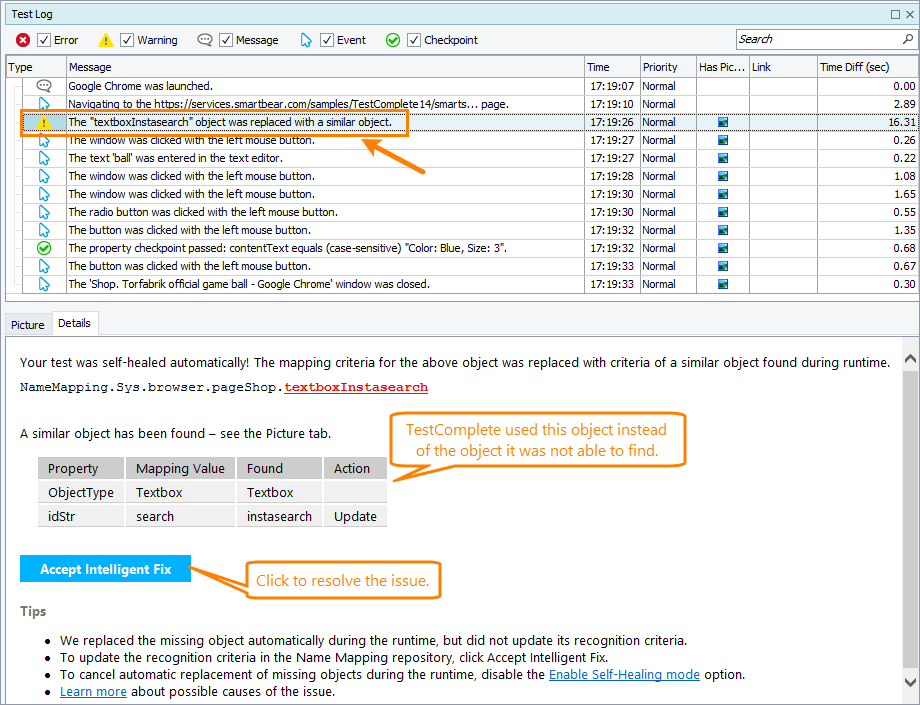This screenshot has height=705, width=920.
Task: Uncheck the Warning filter checkbox
Action: coord(125,40)
